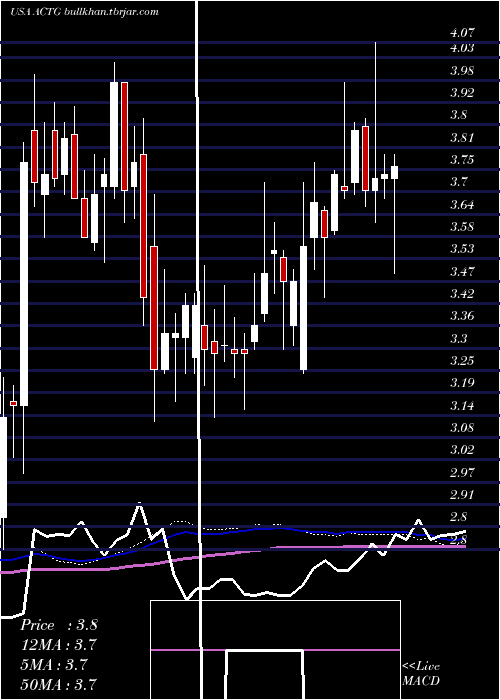Click the 3.19 price axis label
This screenshot has width=500, height=700.
coord(462,383)
